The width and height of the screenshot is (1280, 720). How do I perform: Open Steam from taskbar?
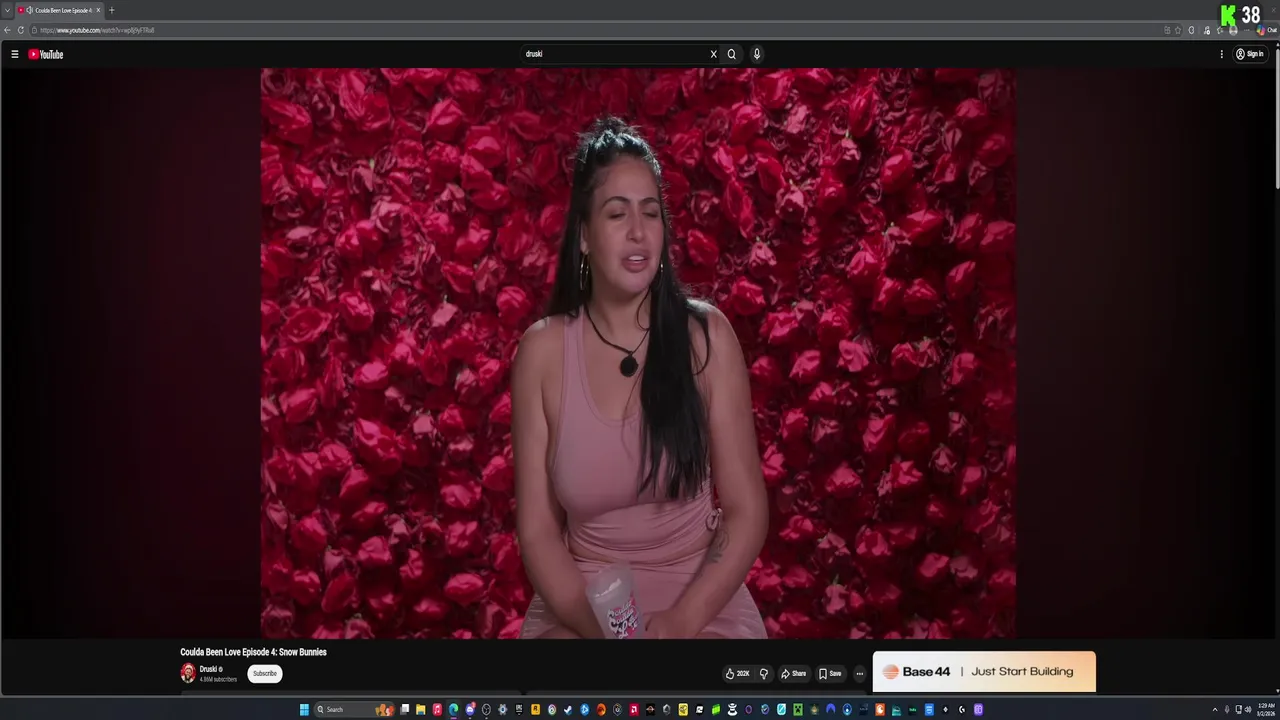pyautogui.click(x=568, y=710)
